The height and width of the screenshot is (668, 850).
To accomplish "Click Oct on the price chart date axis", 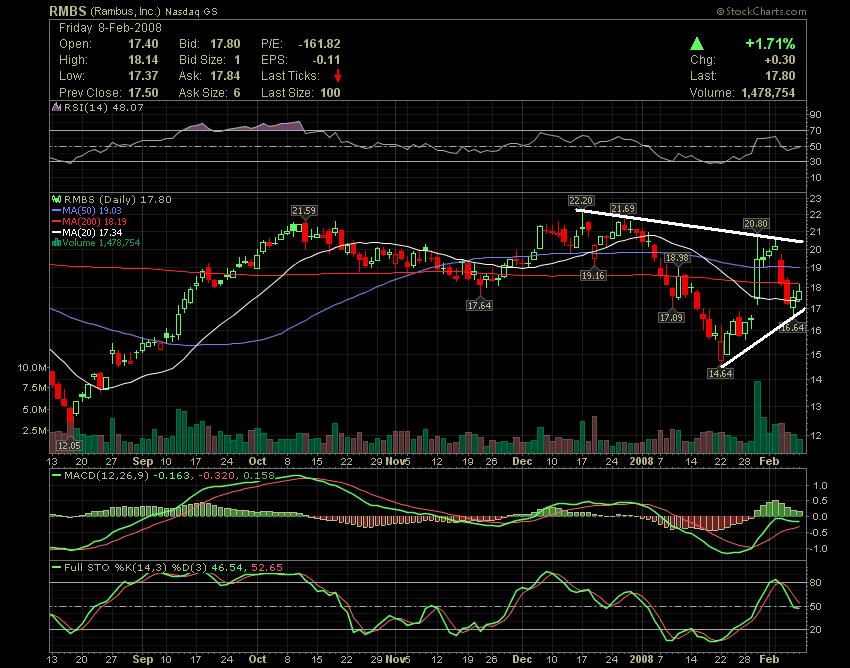I will [x=257, y=461].
